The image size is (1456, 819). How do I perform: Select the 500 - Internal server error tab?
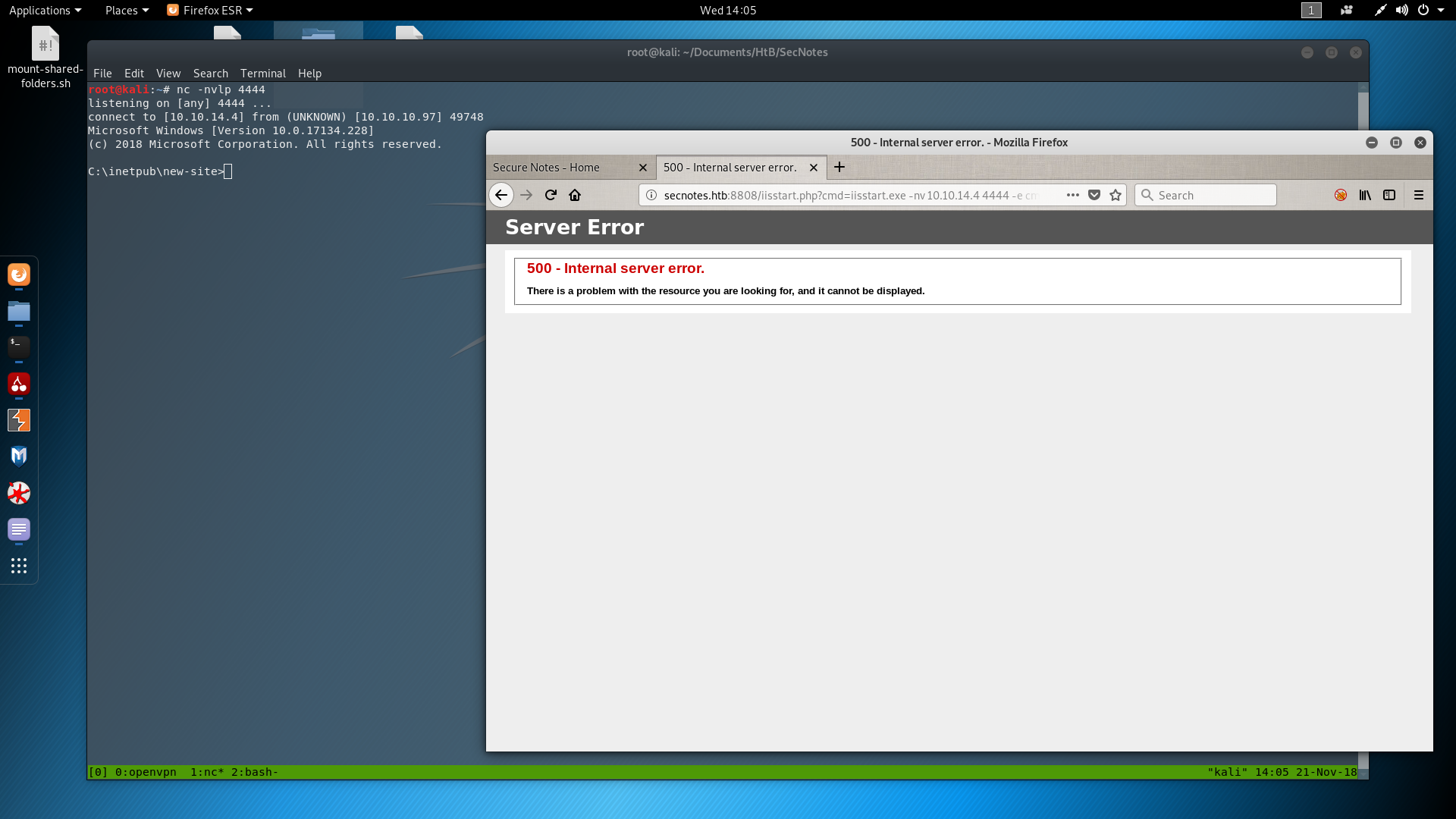[x=742, y=168]
